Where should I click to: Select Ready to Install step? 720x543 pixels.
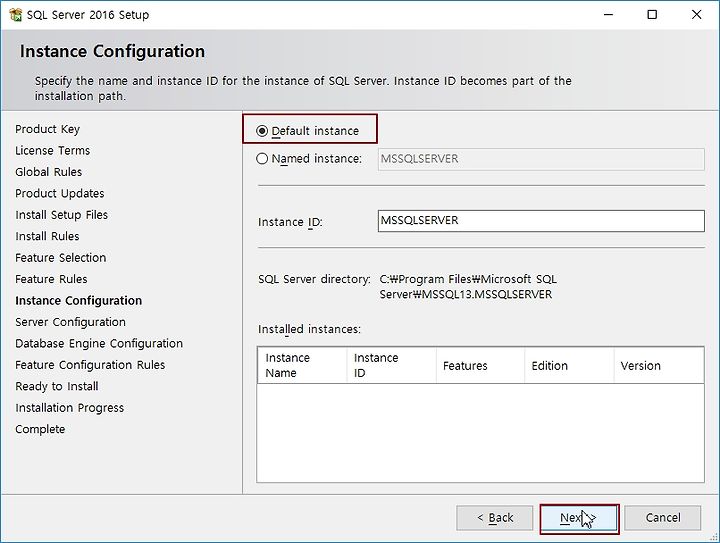[x=56, y=386]
